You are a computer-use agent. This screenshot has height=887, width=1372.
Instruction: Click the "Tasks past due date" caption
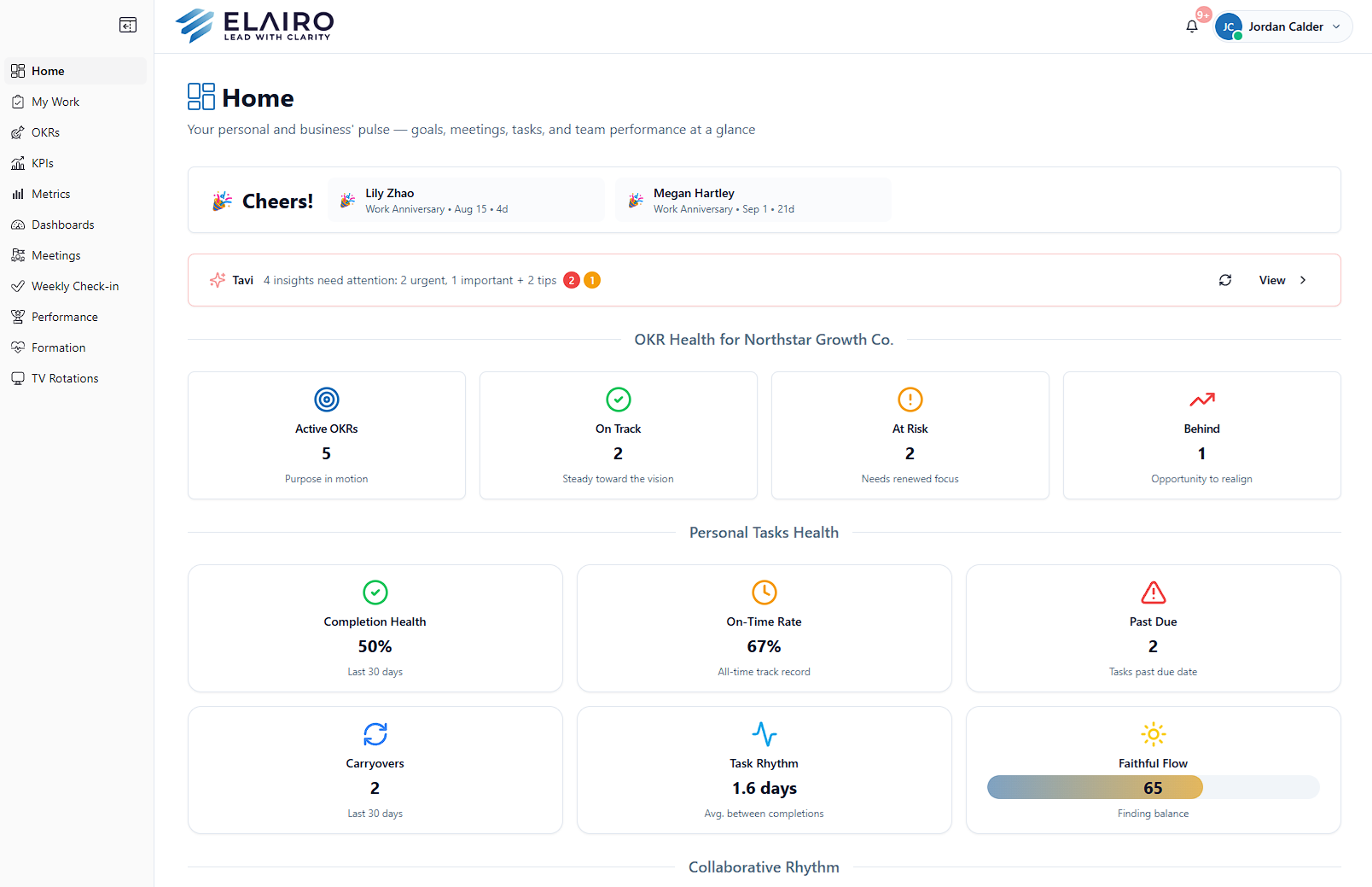[x=1154, y=672]
